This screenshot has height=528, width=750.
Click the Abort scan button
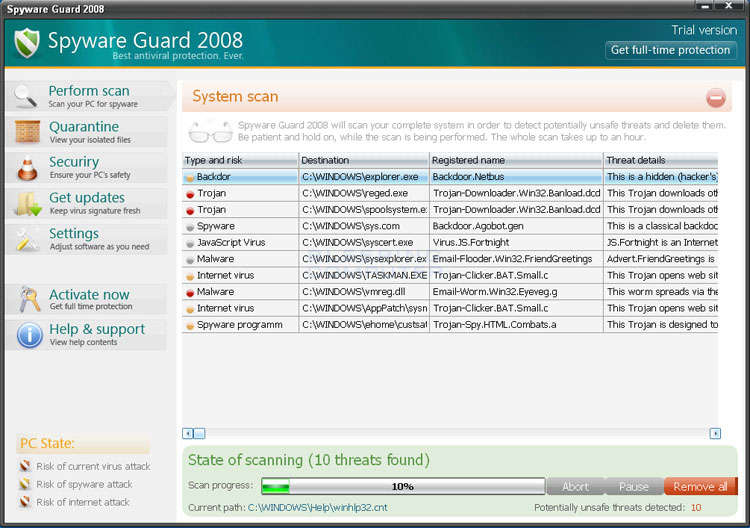click(576, 486)
